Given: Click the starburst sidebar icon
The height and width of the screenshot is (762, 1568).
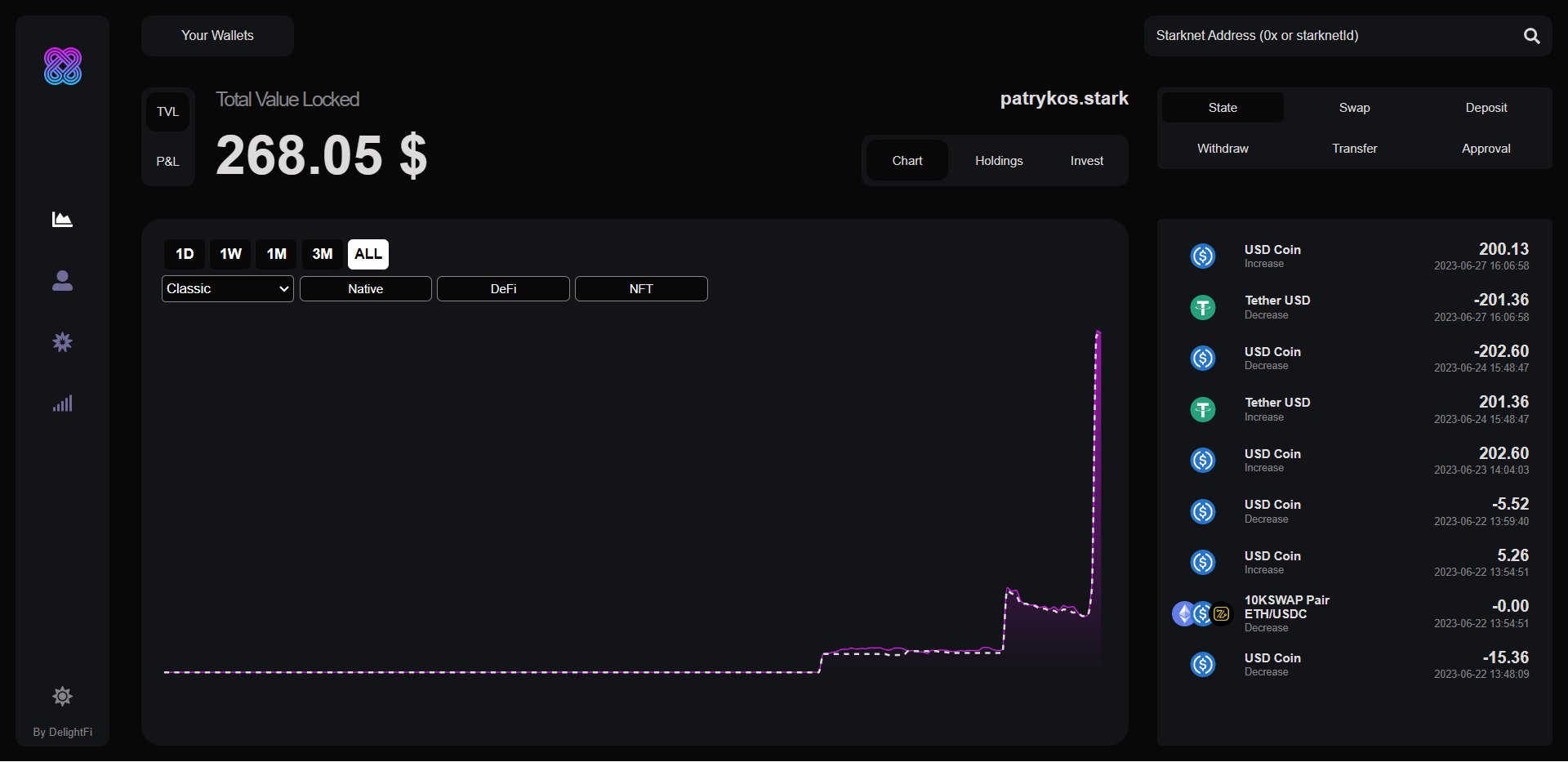Looking at the screenshot, I should (62, 341).
